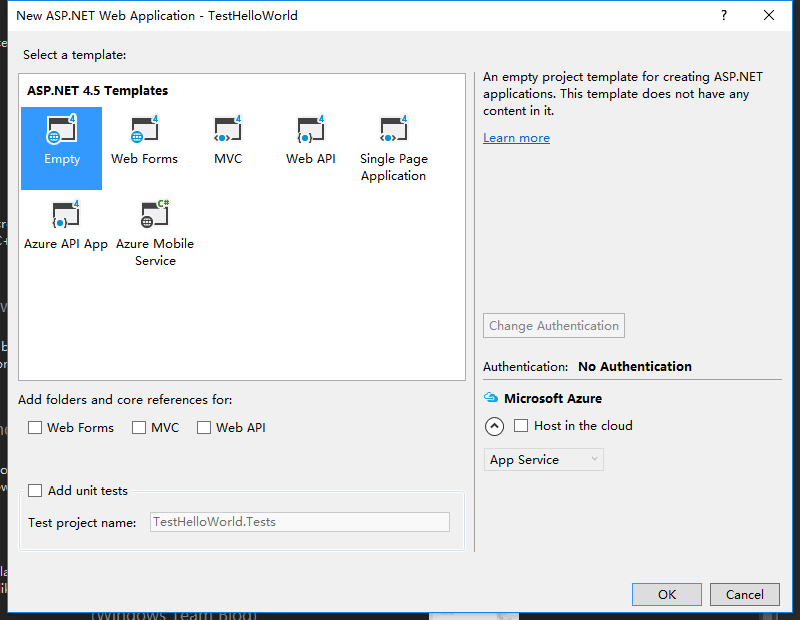Click the Change Authentication button

click(554, 326)
